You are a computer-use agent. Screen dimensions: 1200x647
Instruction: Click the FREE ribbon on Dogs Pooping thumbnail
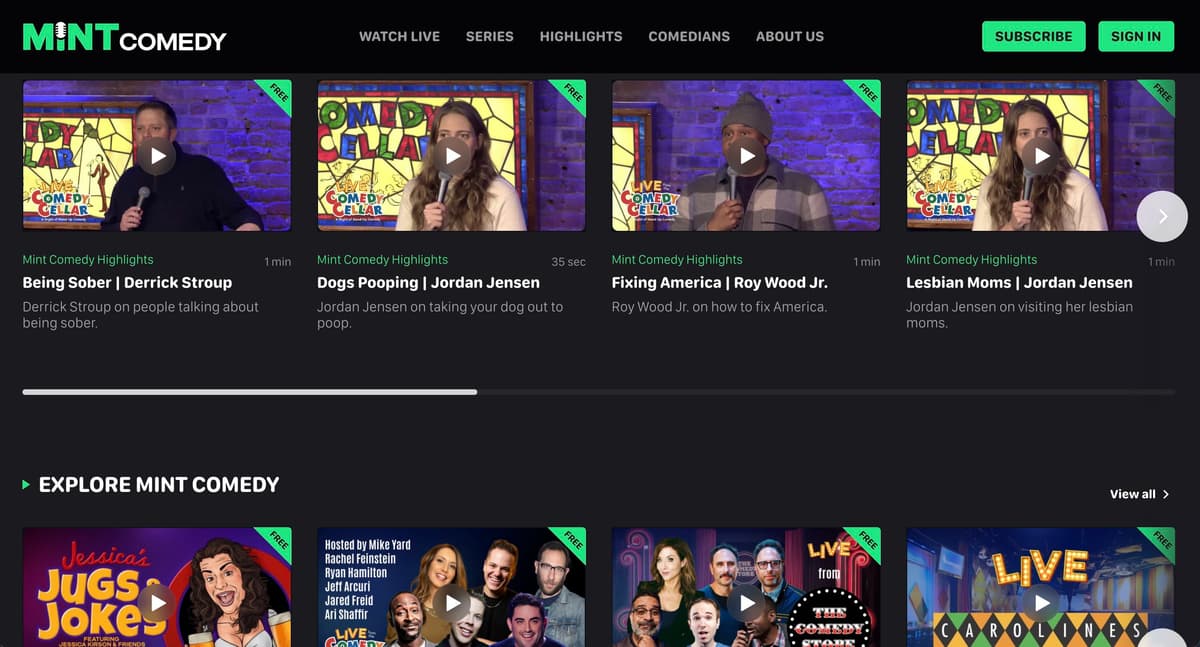pos(571,95)
